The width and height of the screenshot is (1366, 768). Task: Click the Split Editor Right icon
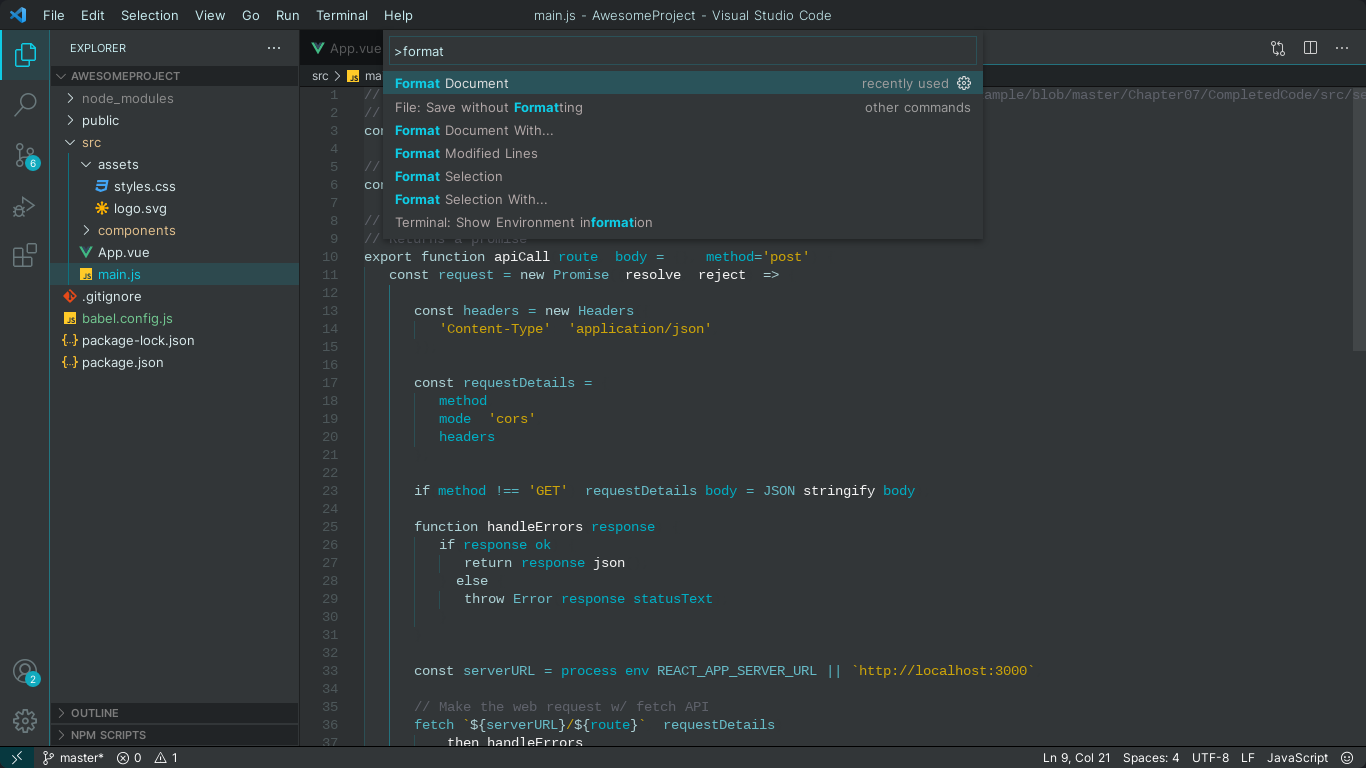1310,48
